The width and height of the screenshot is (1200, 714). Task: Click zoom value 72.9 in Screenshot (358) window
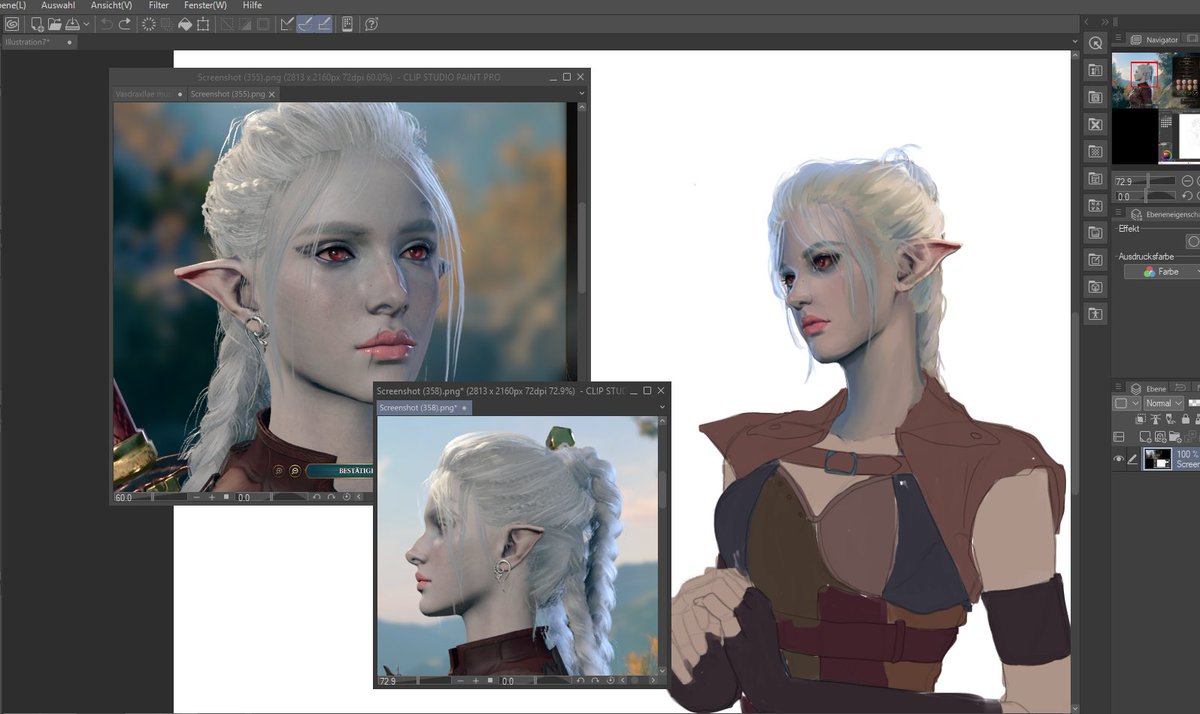(388, 681)
